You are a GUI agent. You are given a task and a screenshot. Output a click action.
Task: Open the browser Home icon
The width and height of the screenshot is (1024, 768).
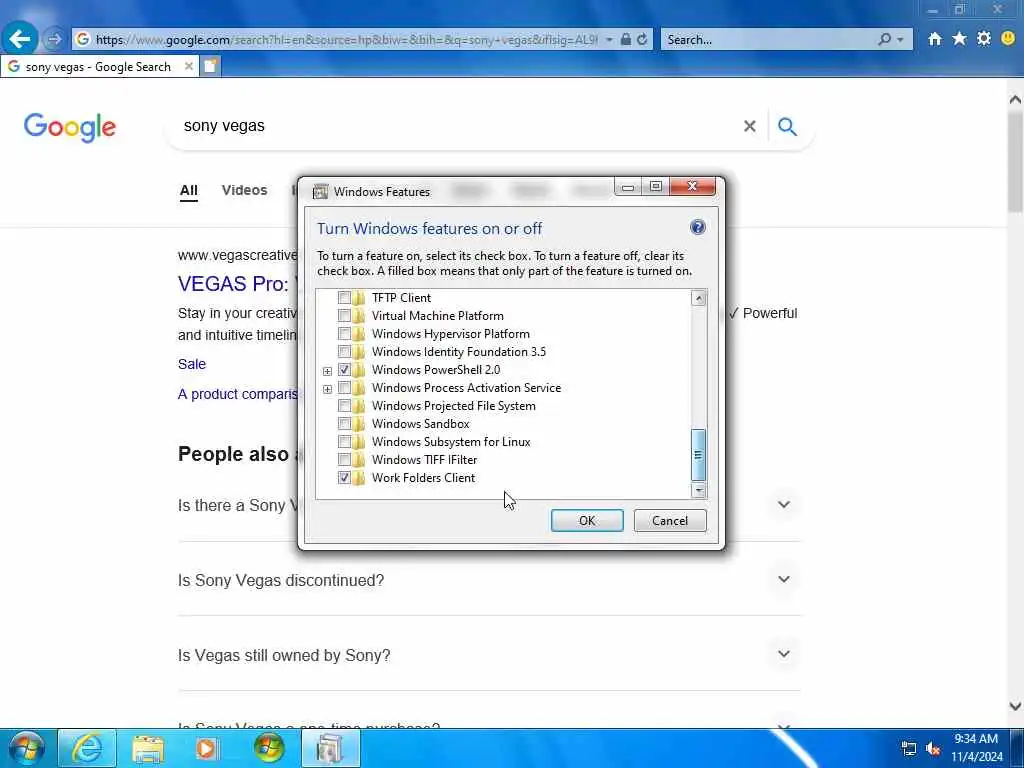(x=935, y=39)
